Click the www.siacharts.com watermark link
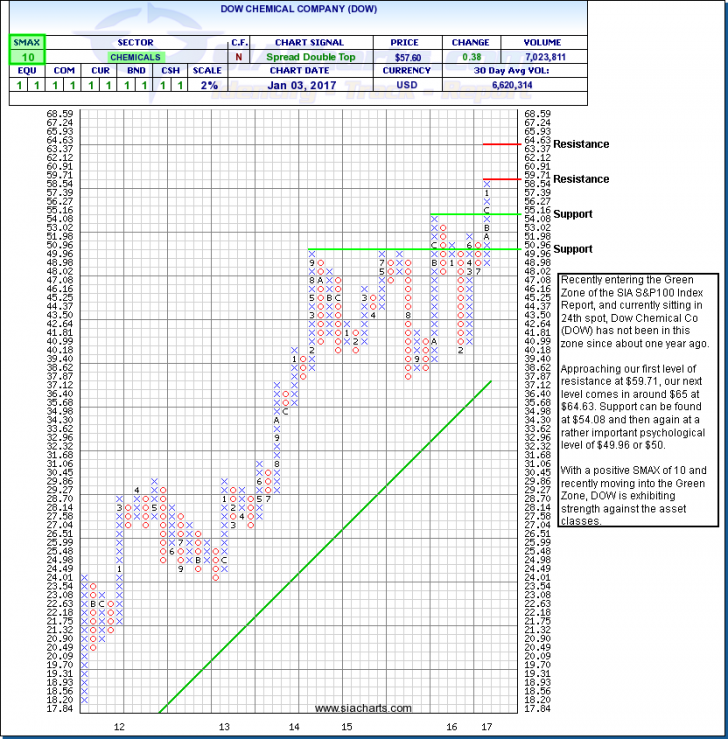The width and height of the screenshot is (728, 739). [363, 708]
